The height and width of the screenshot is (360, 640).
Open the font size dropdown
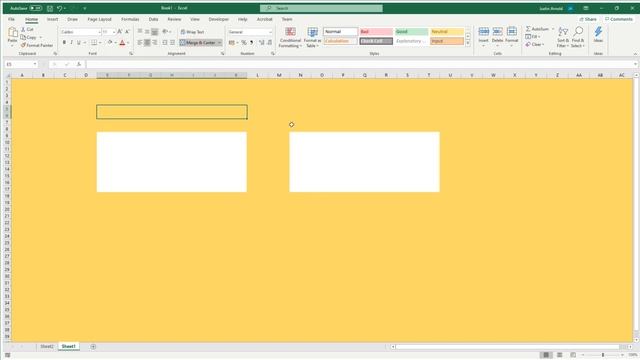pyautogui.click(x=114, y=32)
